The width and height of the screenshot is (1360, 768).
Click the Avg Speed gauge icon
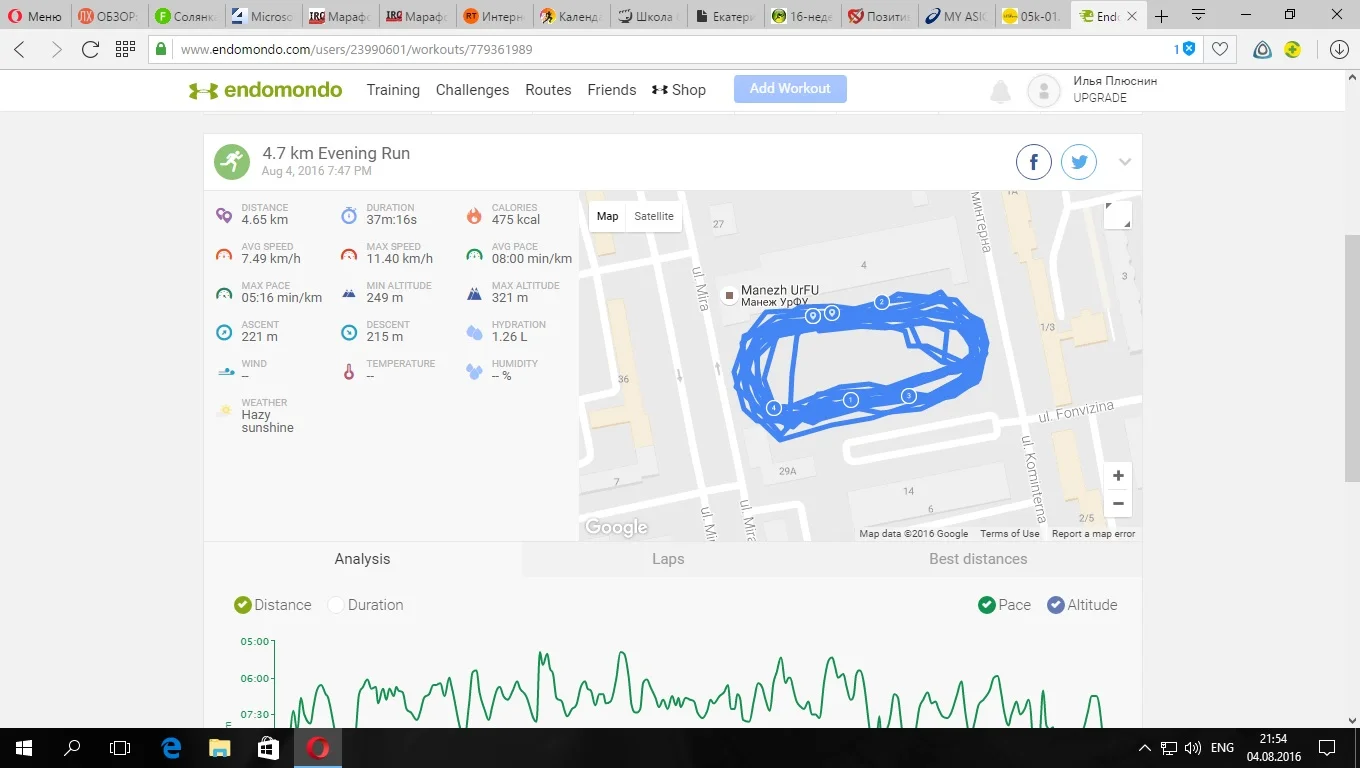click(224, 254)
